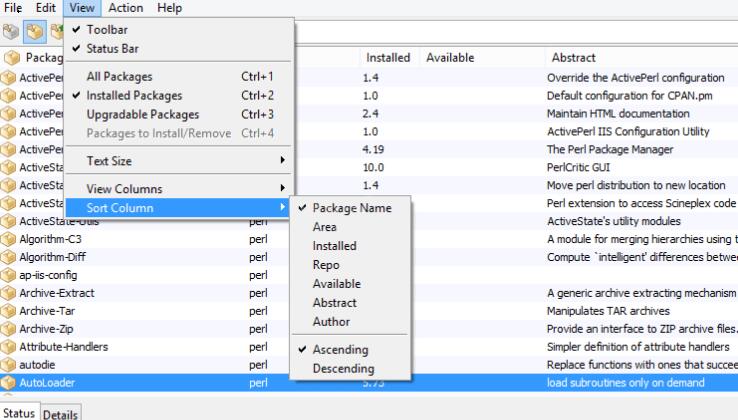The height and width of the screenshot is (420, 738).
Task: Toggle the Toolbar option off
Action: click(179, 30)
